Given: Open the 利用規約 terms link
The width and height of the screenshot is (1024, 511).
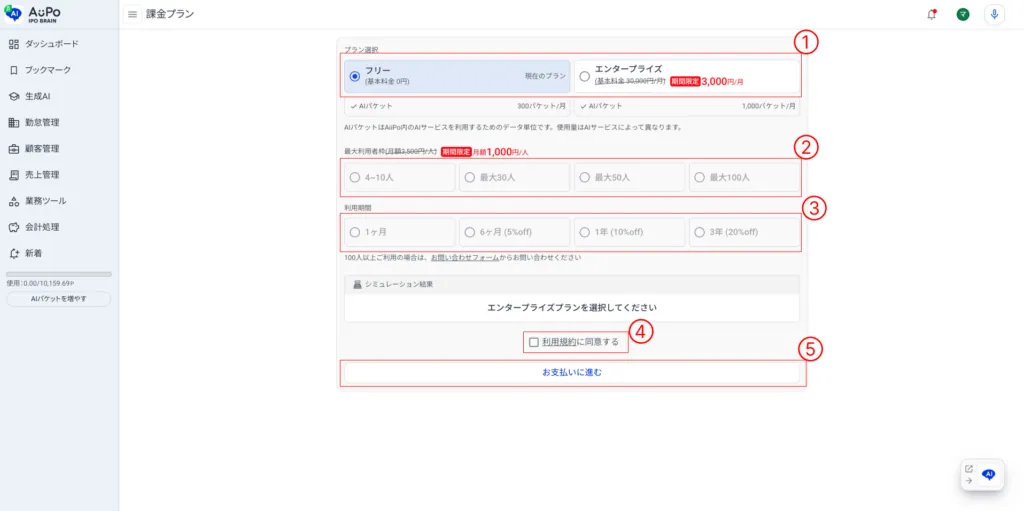Looking at the screenshot, I should tap(559, 342).
